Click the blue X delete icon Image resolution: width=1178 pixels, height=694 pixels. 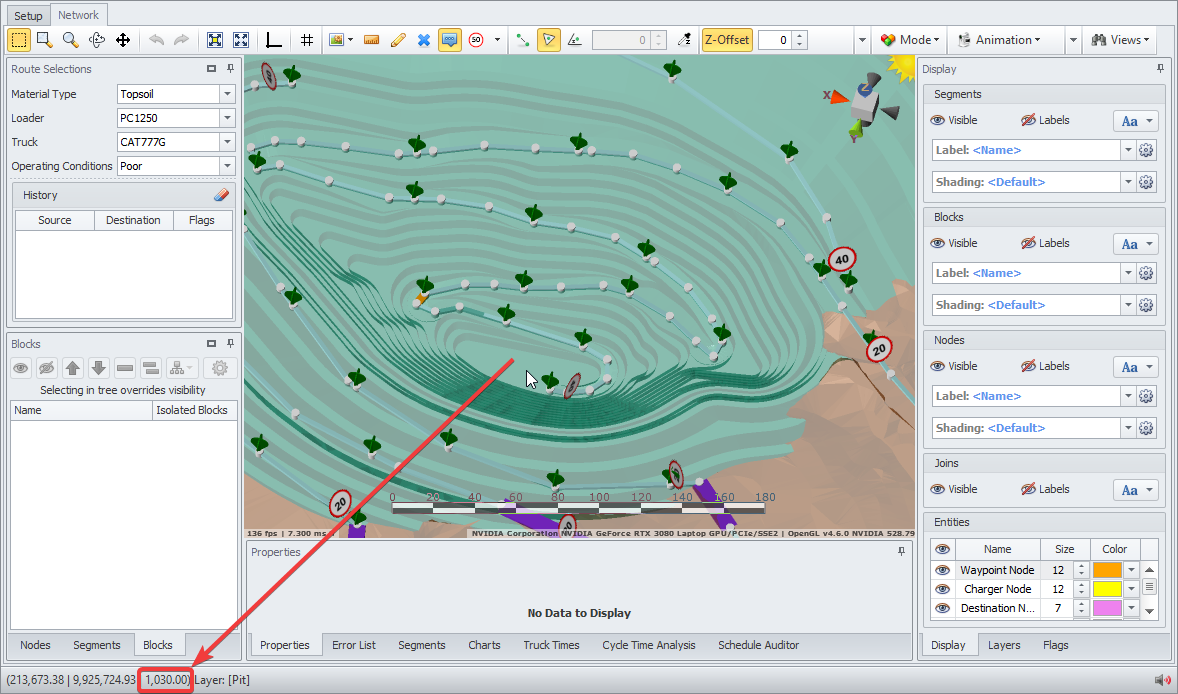[423, 40]
